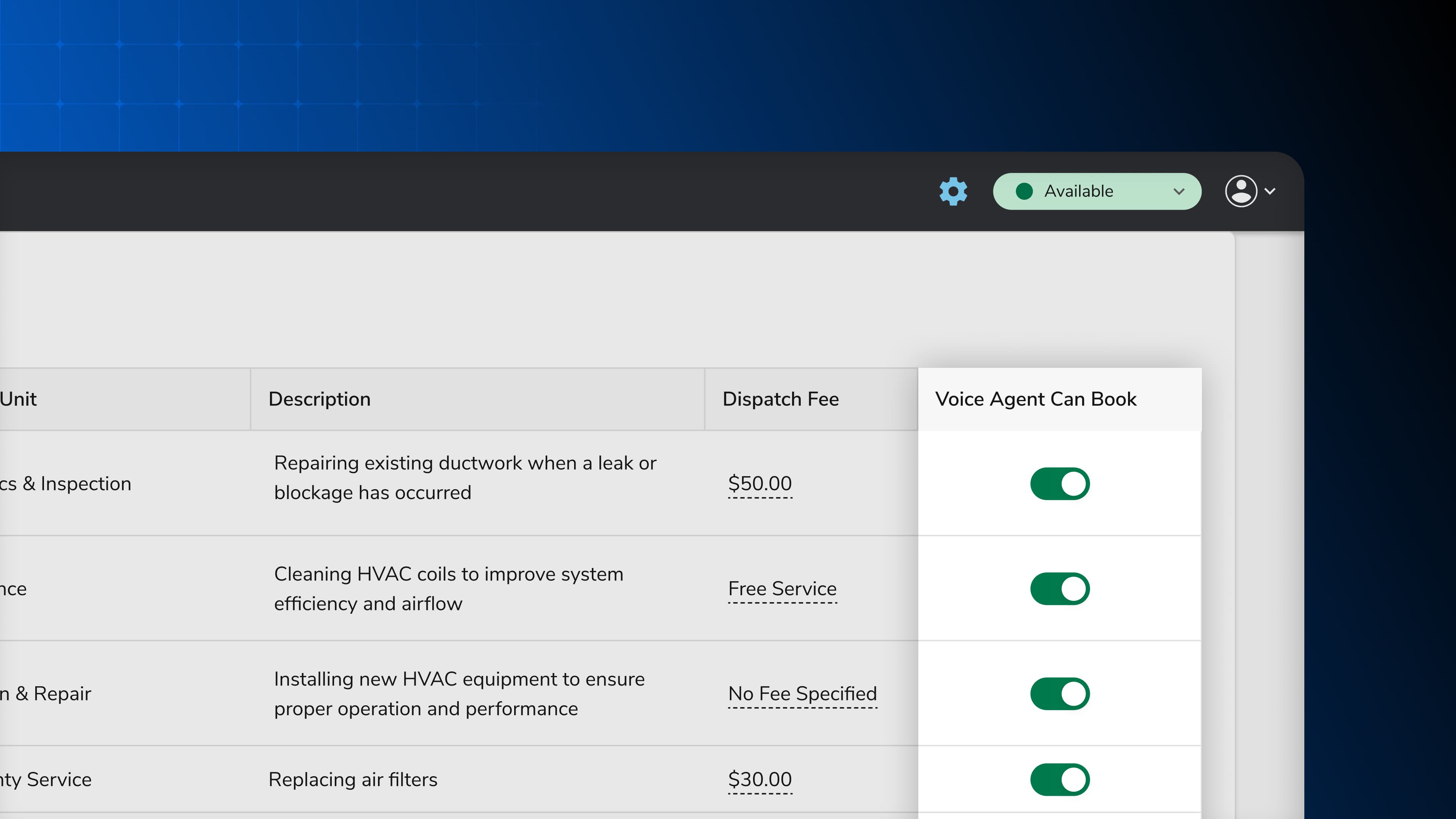Click the green Available status dot

coord(1024,191)
